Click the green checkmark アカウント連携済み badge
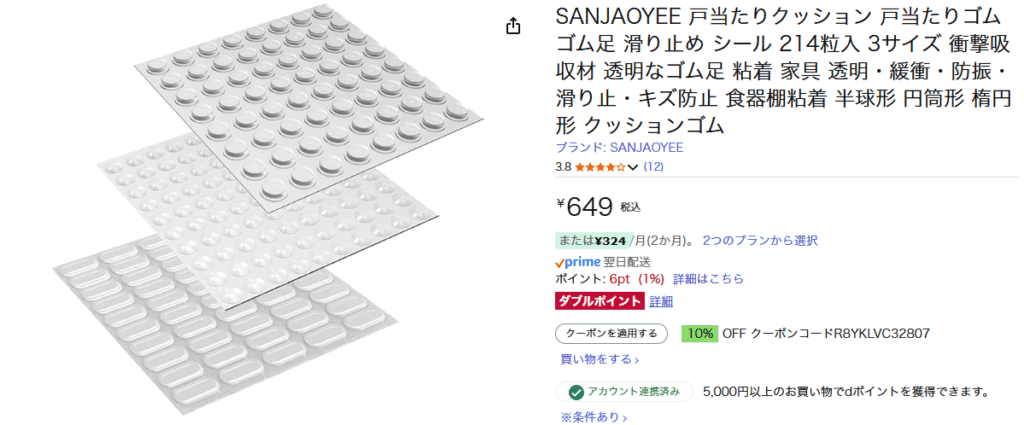The height and width of the screenshot is (425, 1024). (x=622, y=392)
